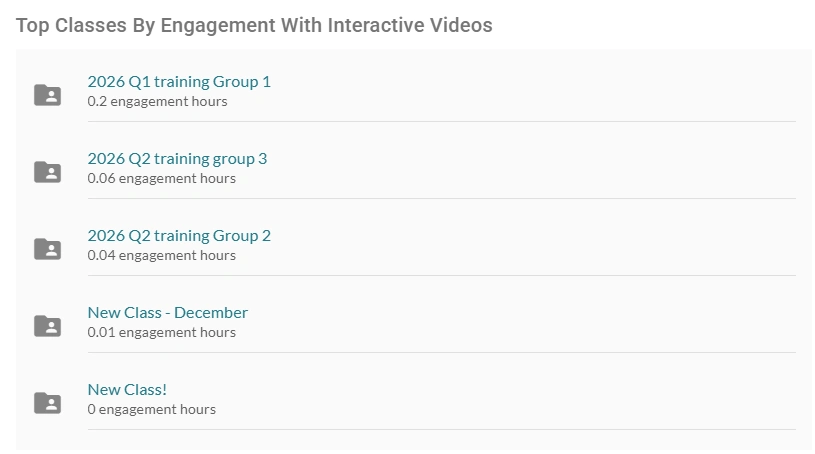
Task: Click the divider line under 0 engagement hours
Action: [441, 430]
